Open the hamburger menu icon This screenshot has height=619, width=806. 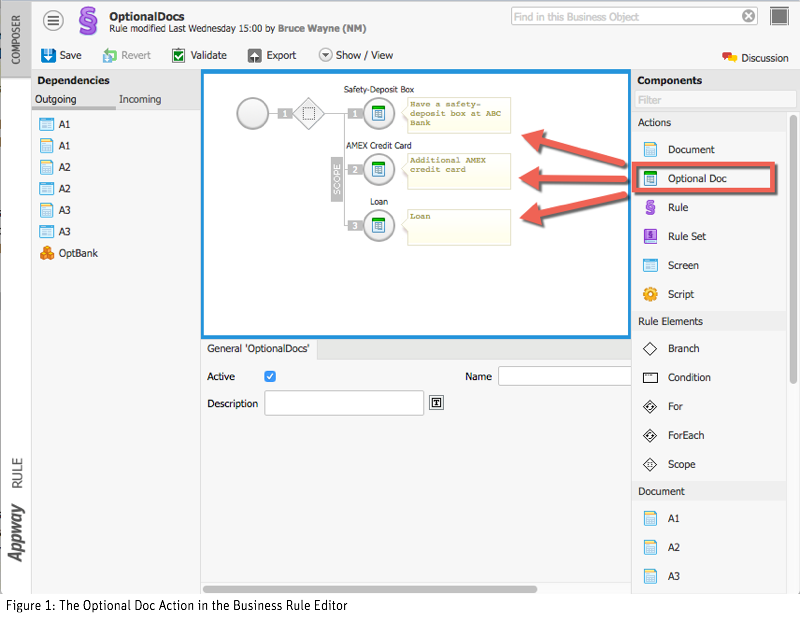tap(53, 20)
